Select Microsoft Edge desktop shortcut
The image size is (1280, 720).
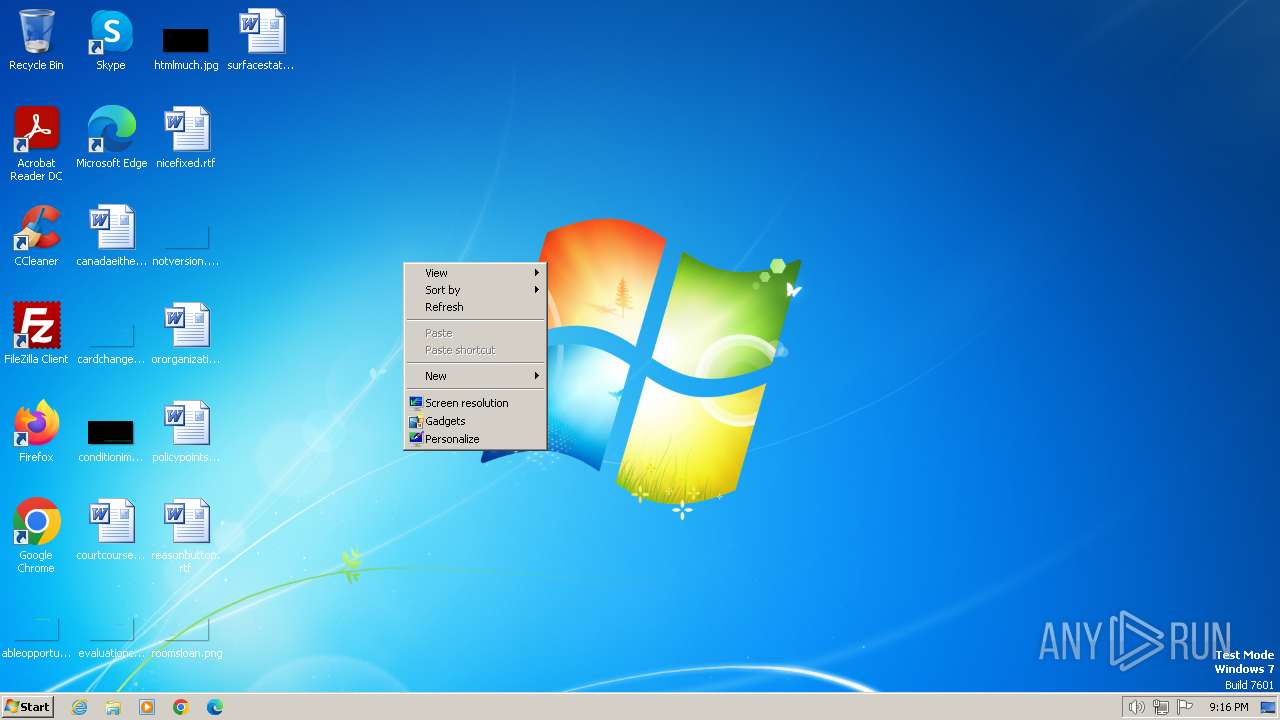coord(111,138)
